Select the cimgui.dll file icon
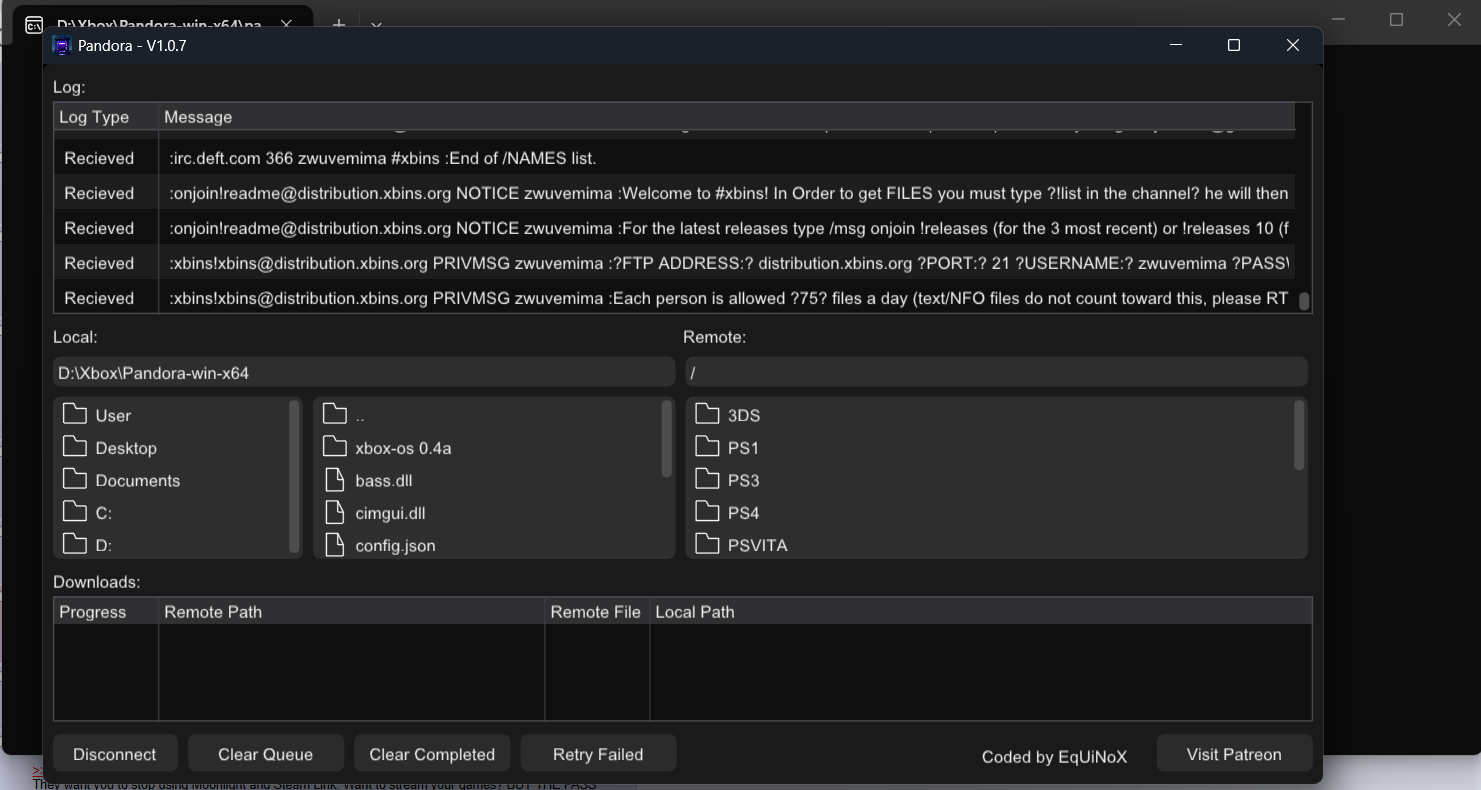The height and width of the screenshot is (790, 1481). pos(335,513)
